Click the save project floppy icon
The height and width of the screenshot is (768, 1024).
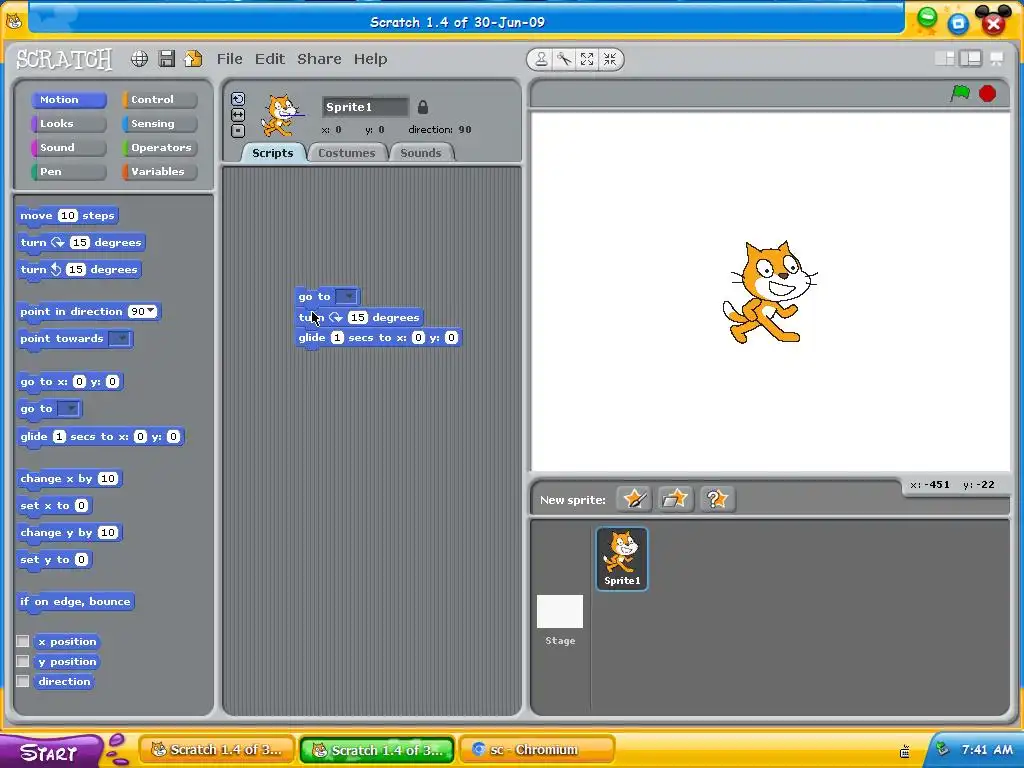167,59
